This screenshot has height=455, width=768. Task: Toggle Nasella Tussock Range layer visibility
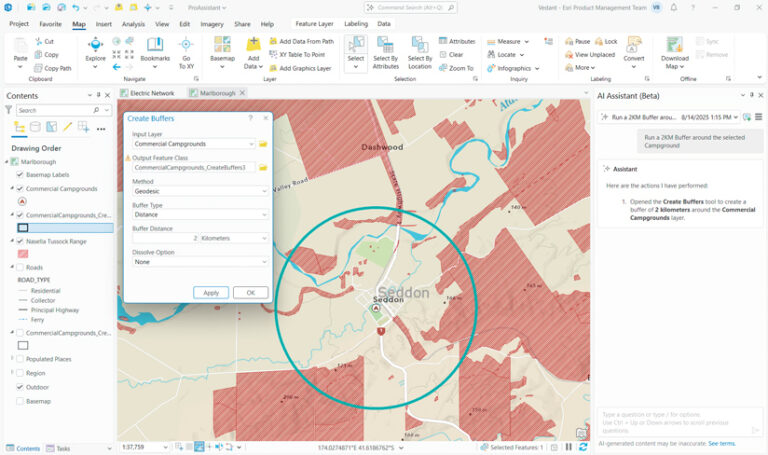pyautogui.click(x=20, y=241)
